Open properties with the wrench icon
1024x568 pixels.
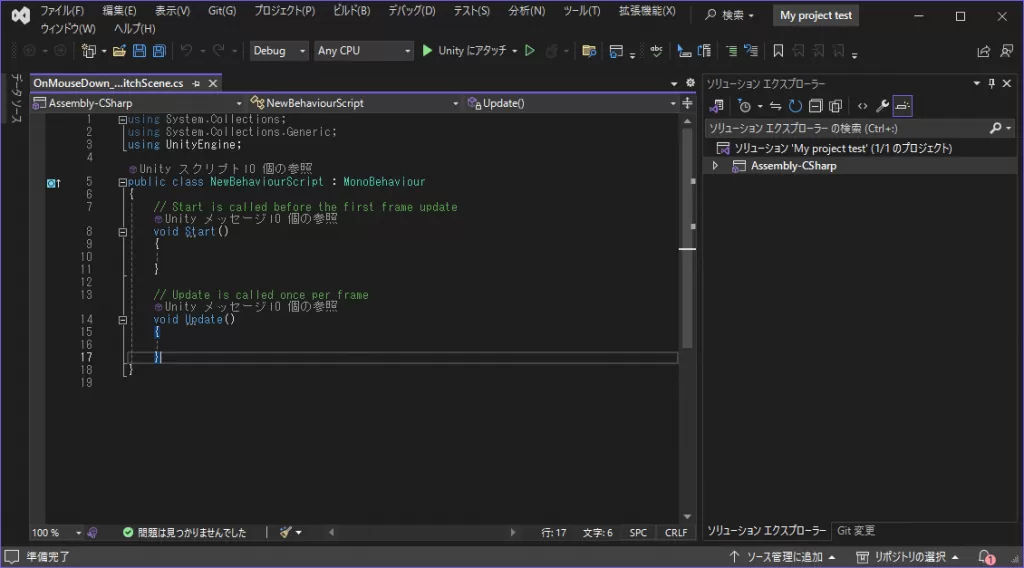point(882,106)
